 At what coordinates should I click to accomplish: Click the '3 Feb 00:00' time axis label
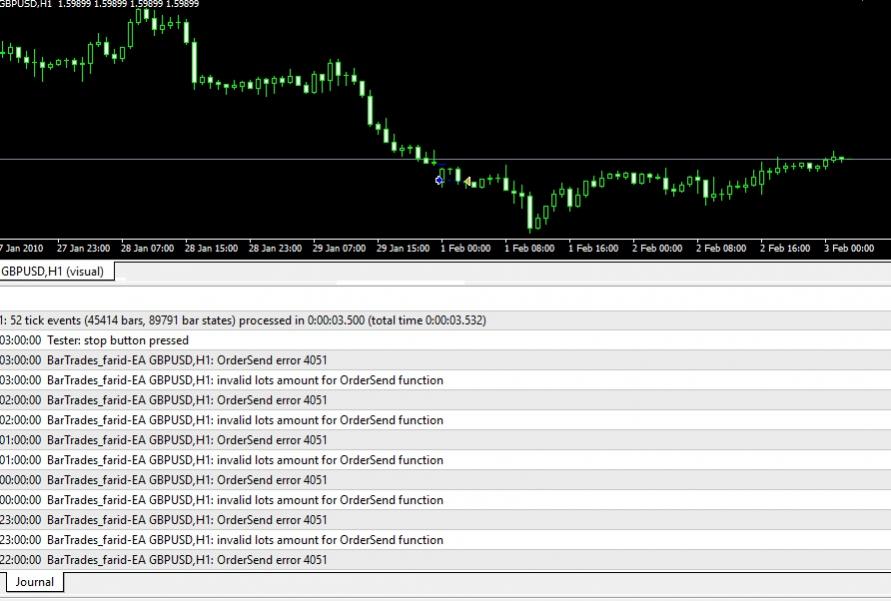(x=849, y=248)
